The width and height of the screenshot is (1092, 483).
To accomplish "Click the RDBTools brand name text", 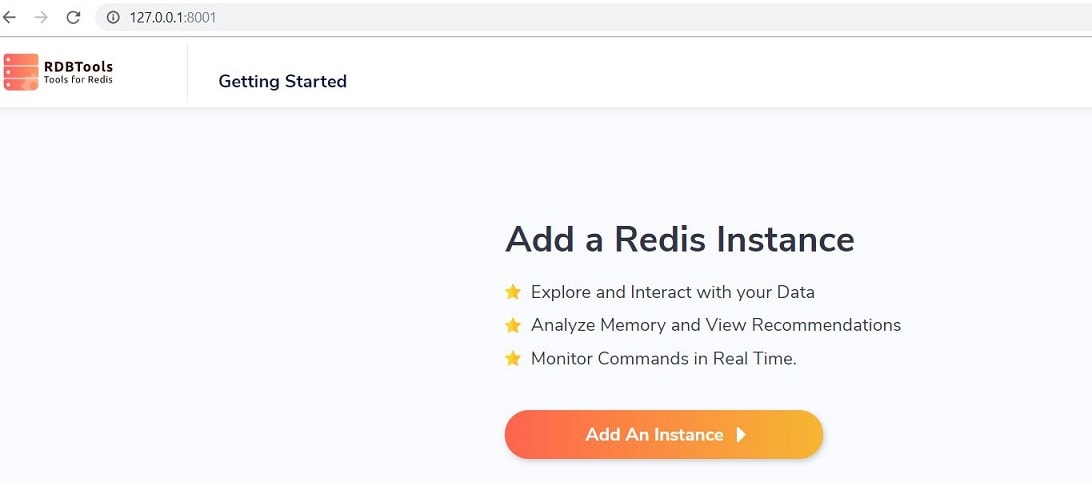I will [x=78, y=67].
